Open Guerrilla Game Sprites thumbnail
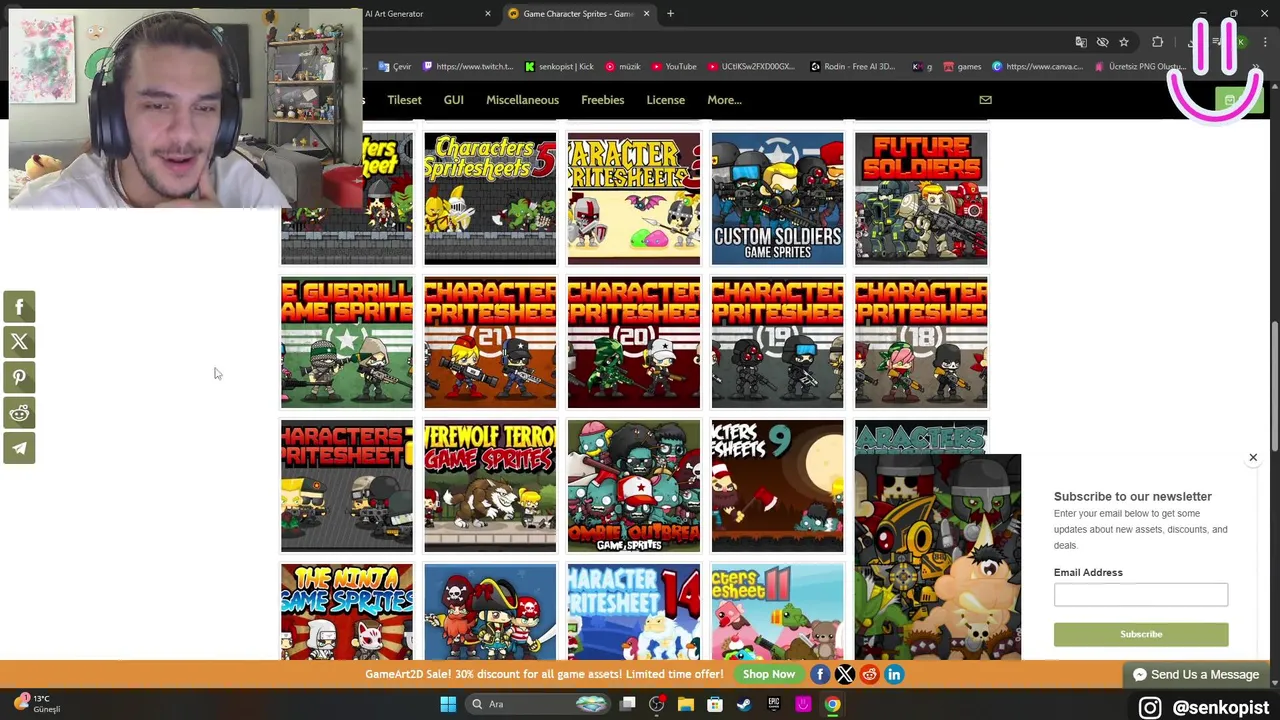This screenshot has width=1280, height=720. (347, 343)
